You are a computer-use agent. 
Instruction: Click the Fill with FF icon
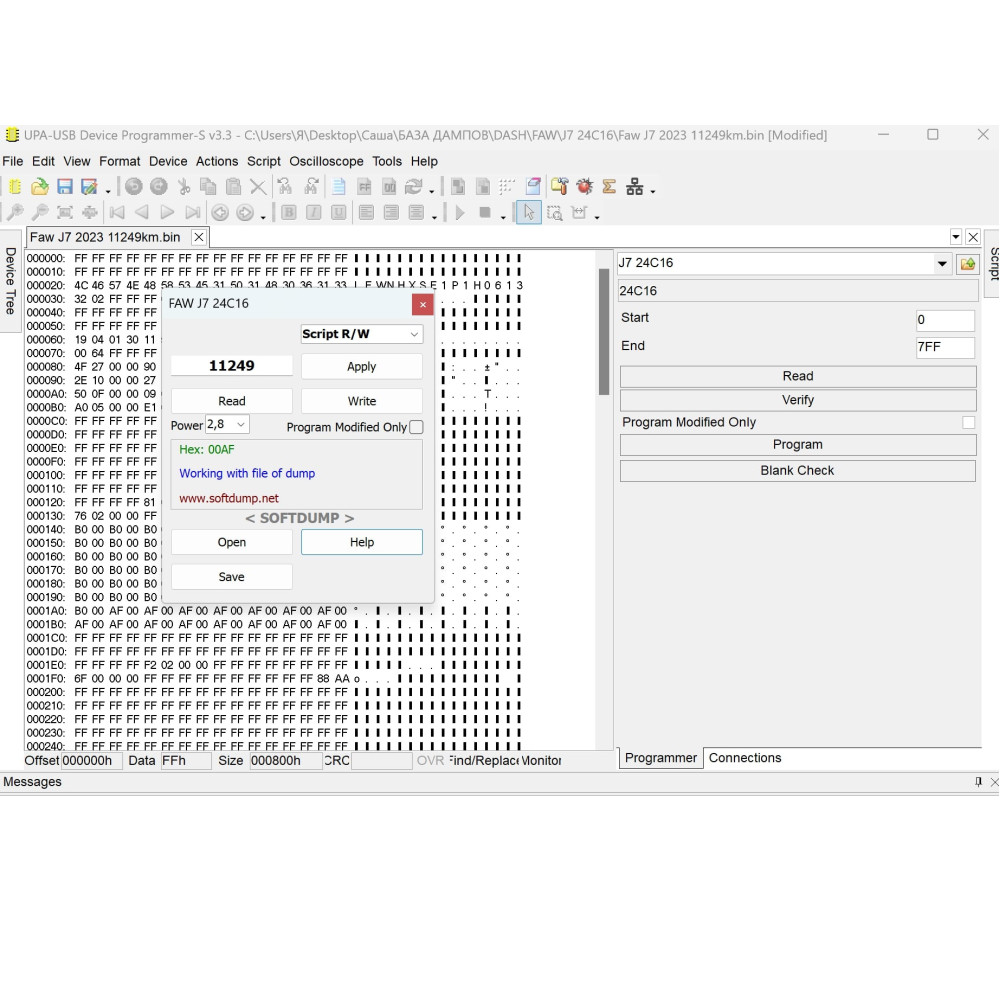364,186
